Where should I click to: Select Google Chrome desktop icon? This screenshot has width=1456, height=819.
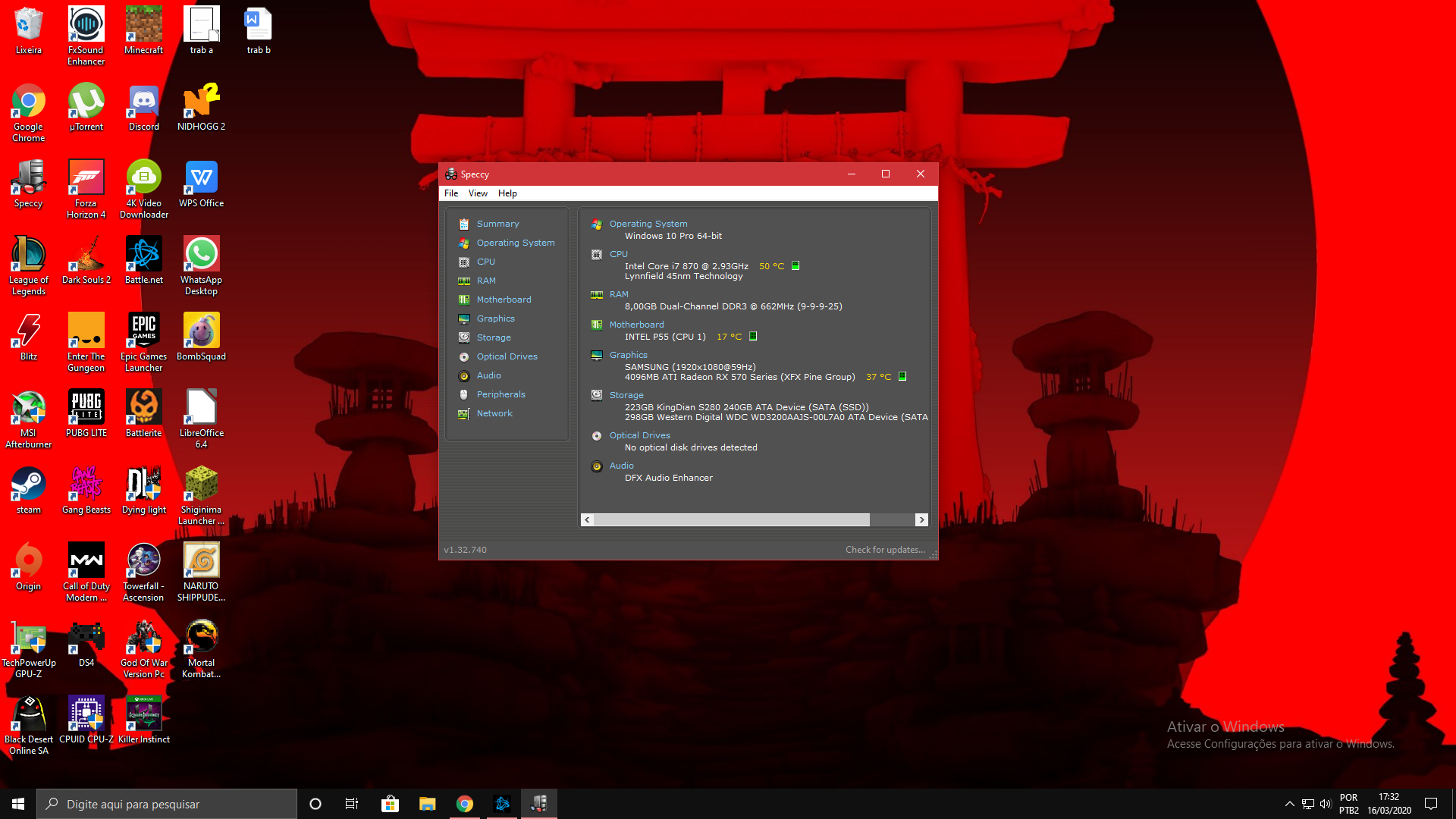(28, 112)
